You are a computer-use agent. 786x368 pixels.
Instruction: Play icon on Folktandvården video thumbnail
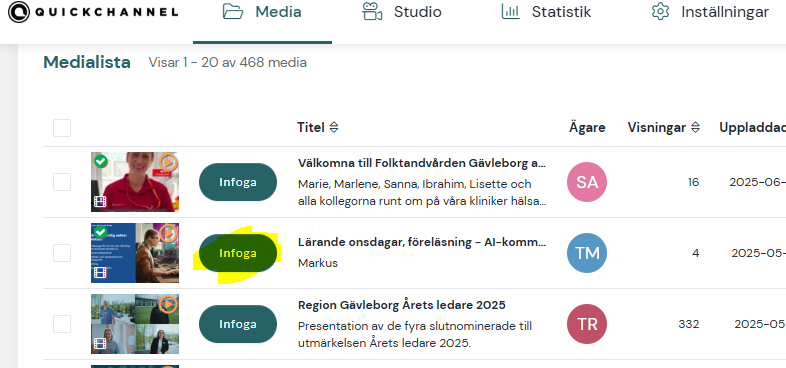point(168,162)
